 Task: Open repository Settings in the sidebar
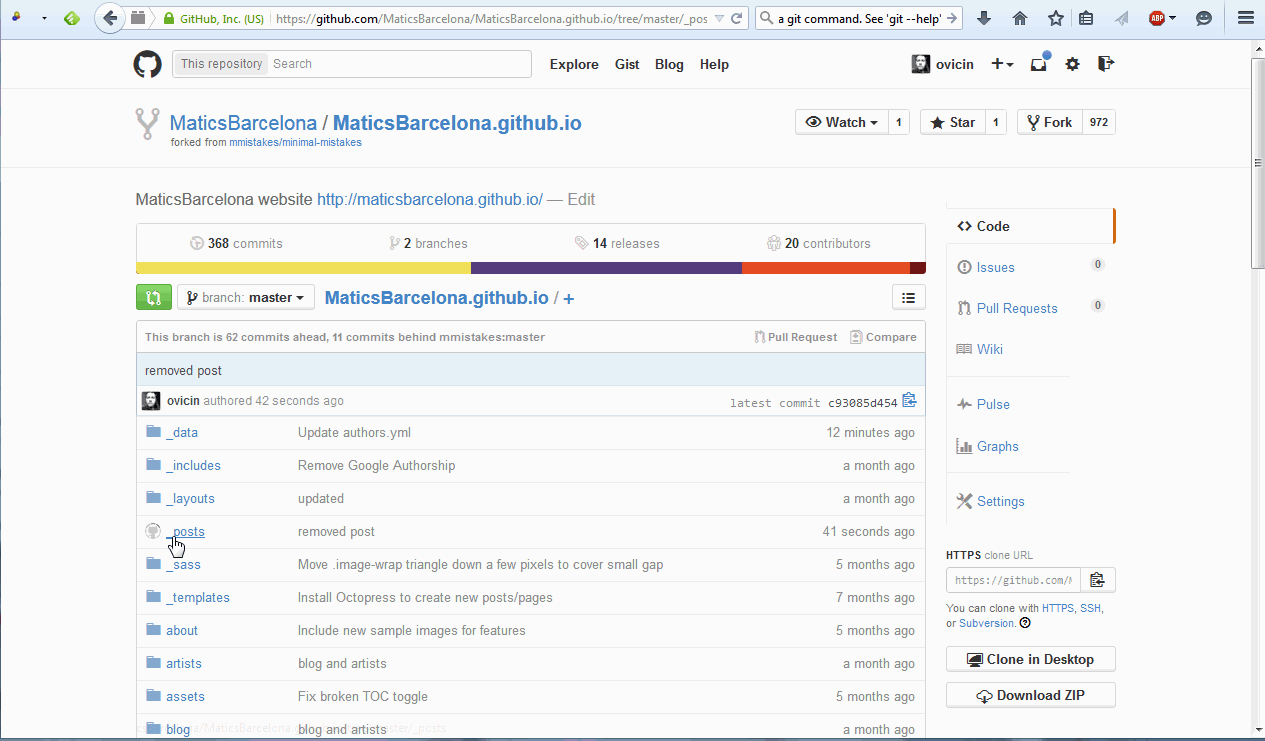(x=991, y=501)
